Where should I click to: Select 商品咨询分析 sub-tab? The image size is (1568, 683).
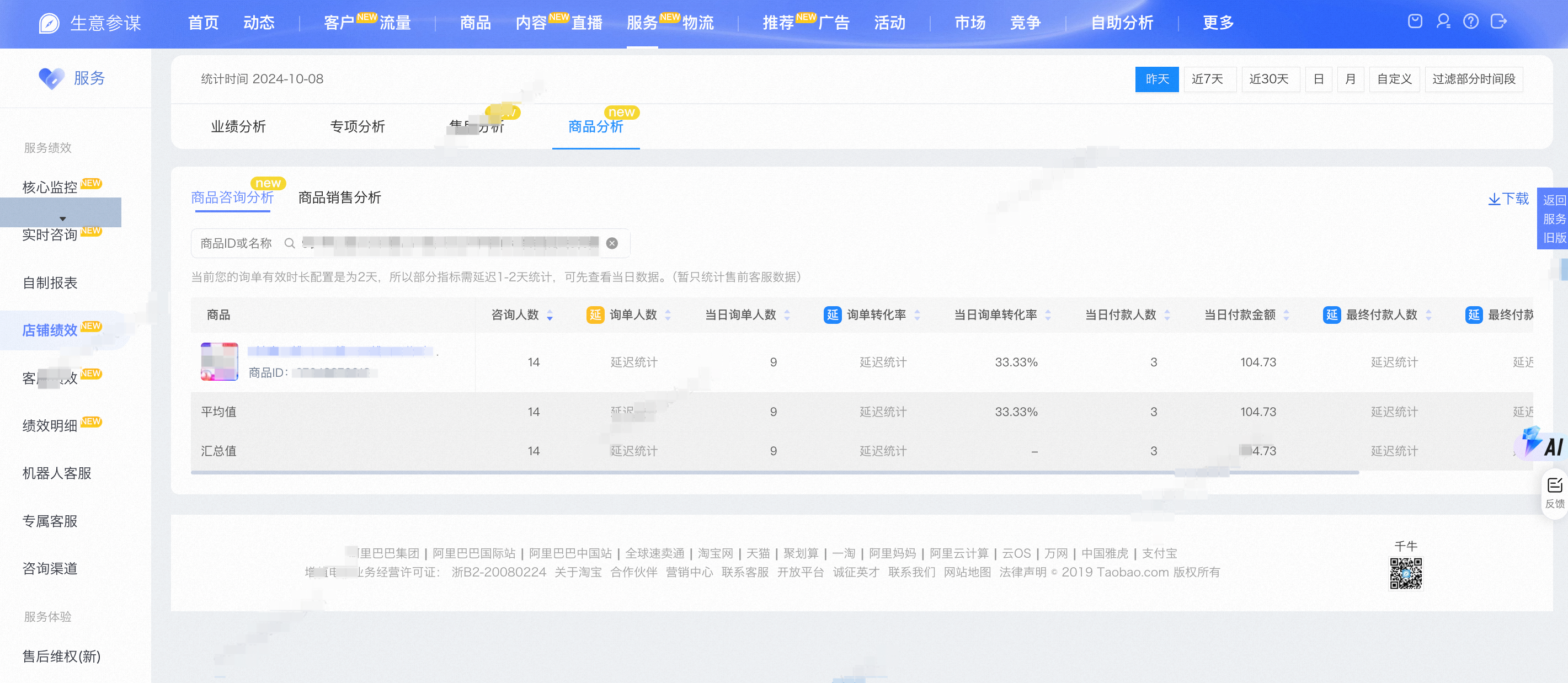coord(232,197)
